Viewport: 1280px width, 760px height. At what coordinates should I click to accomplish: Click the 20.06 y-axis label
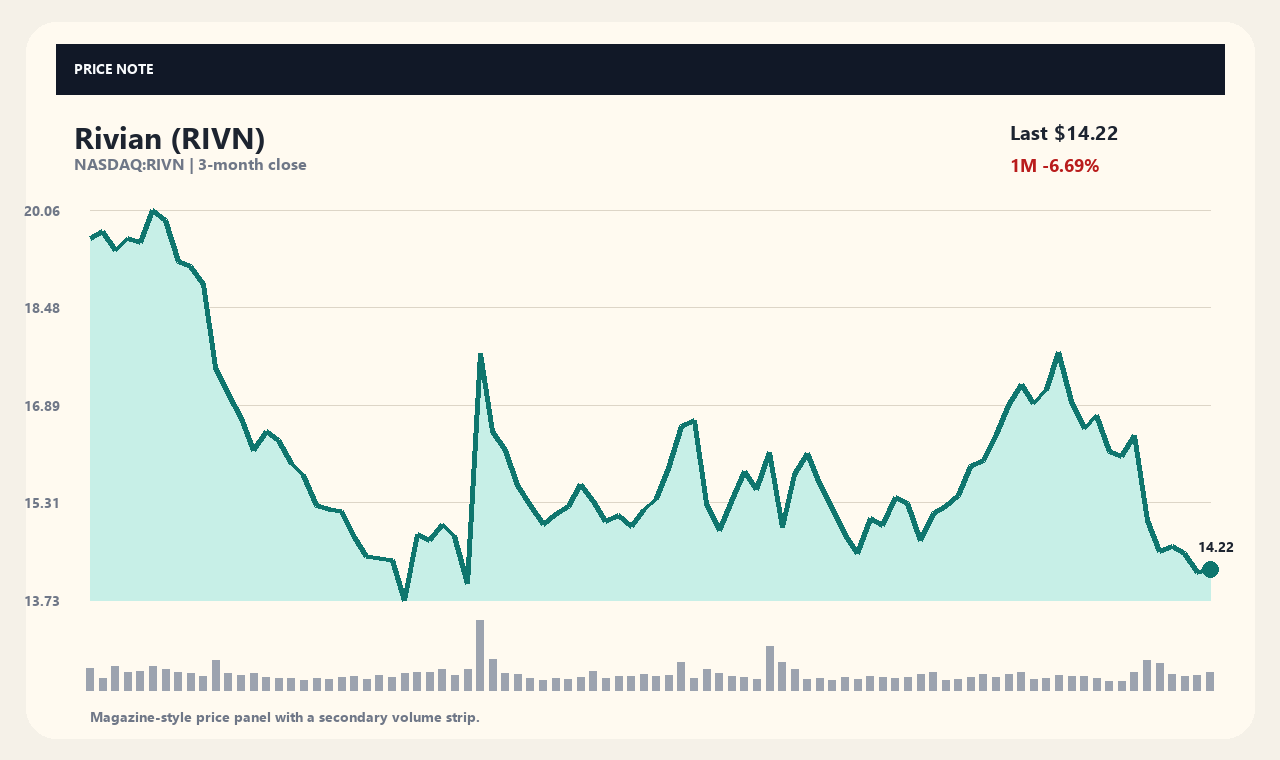[42, 211]
